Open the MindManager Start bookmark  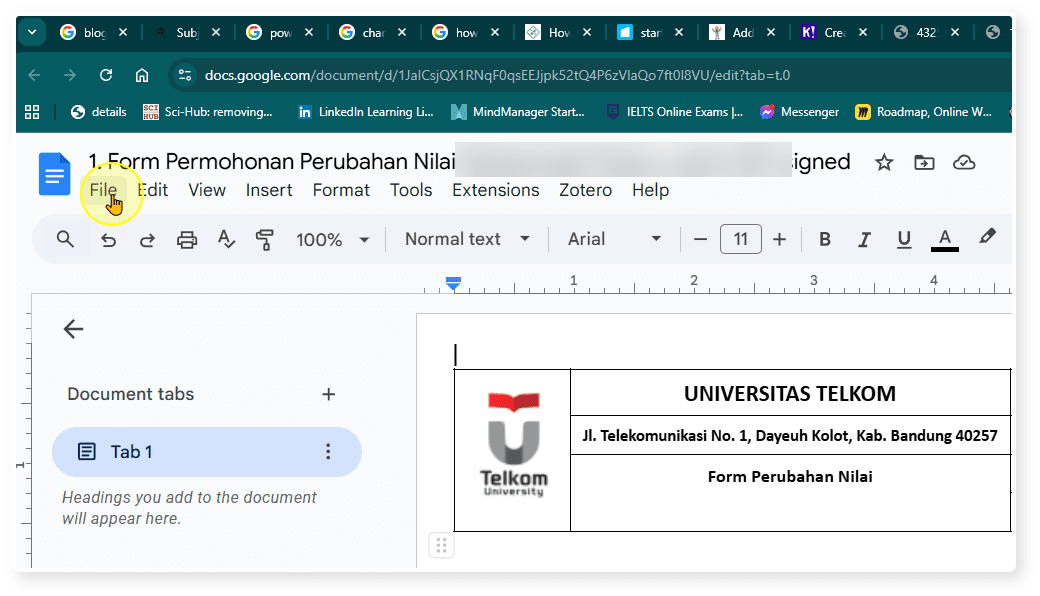[518, 112]
